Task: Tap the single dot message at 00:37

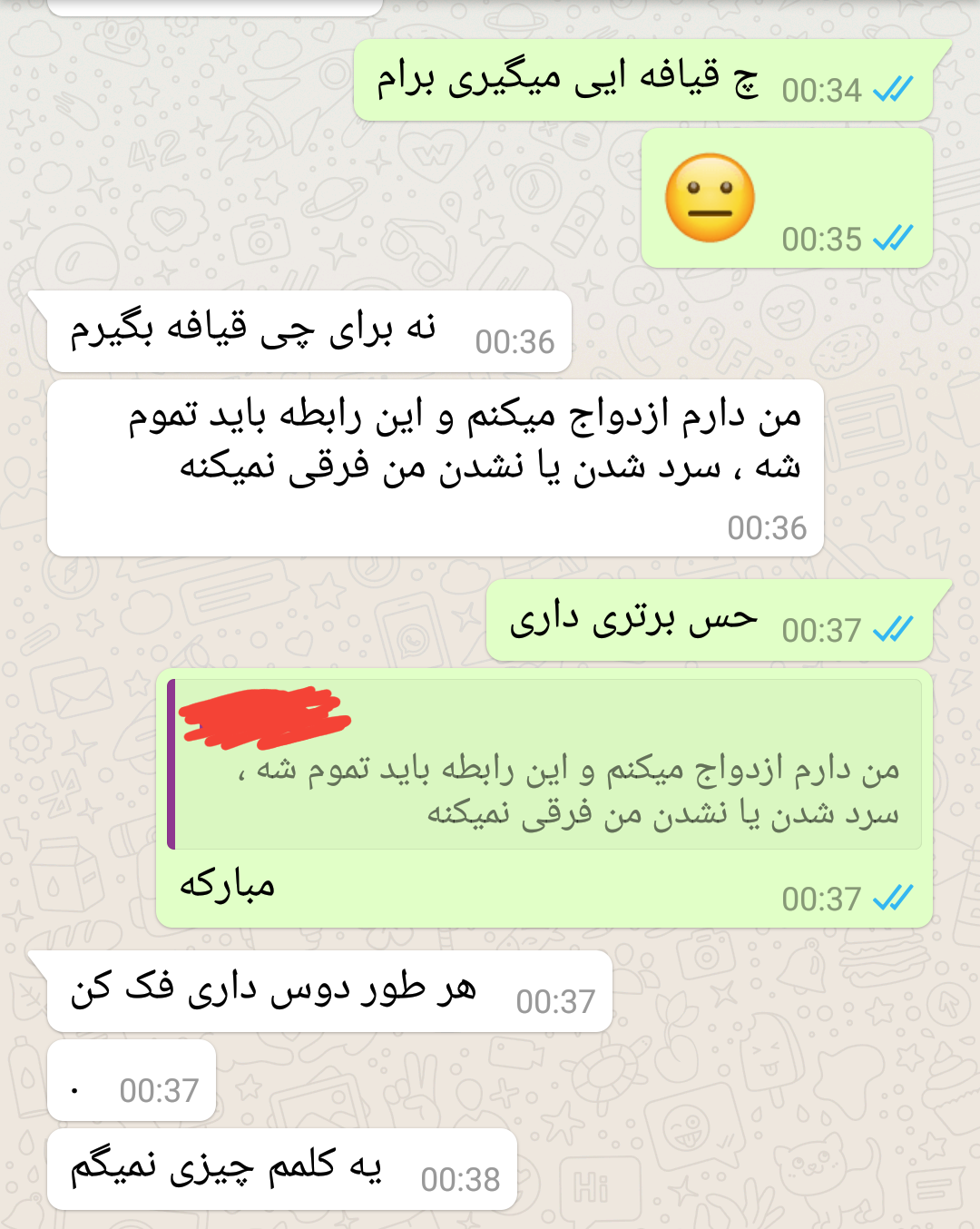Action: [132, 1080]
